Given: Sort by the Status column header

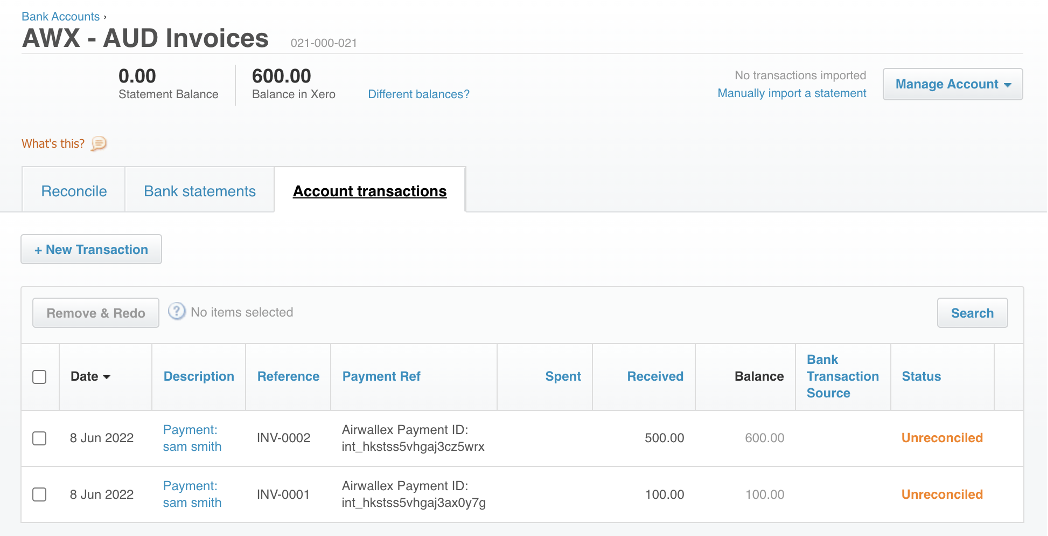Looking at the screenshot, I should [921, 377].
